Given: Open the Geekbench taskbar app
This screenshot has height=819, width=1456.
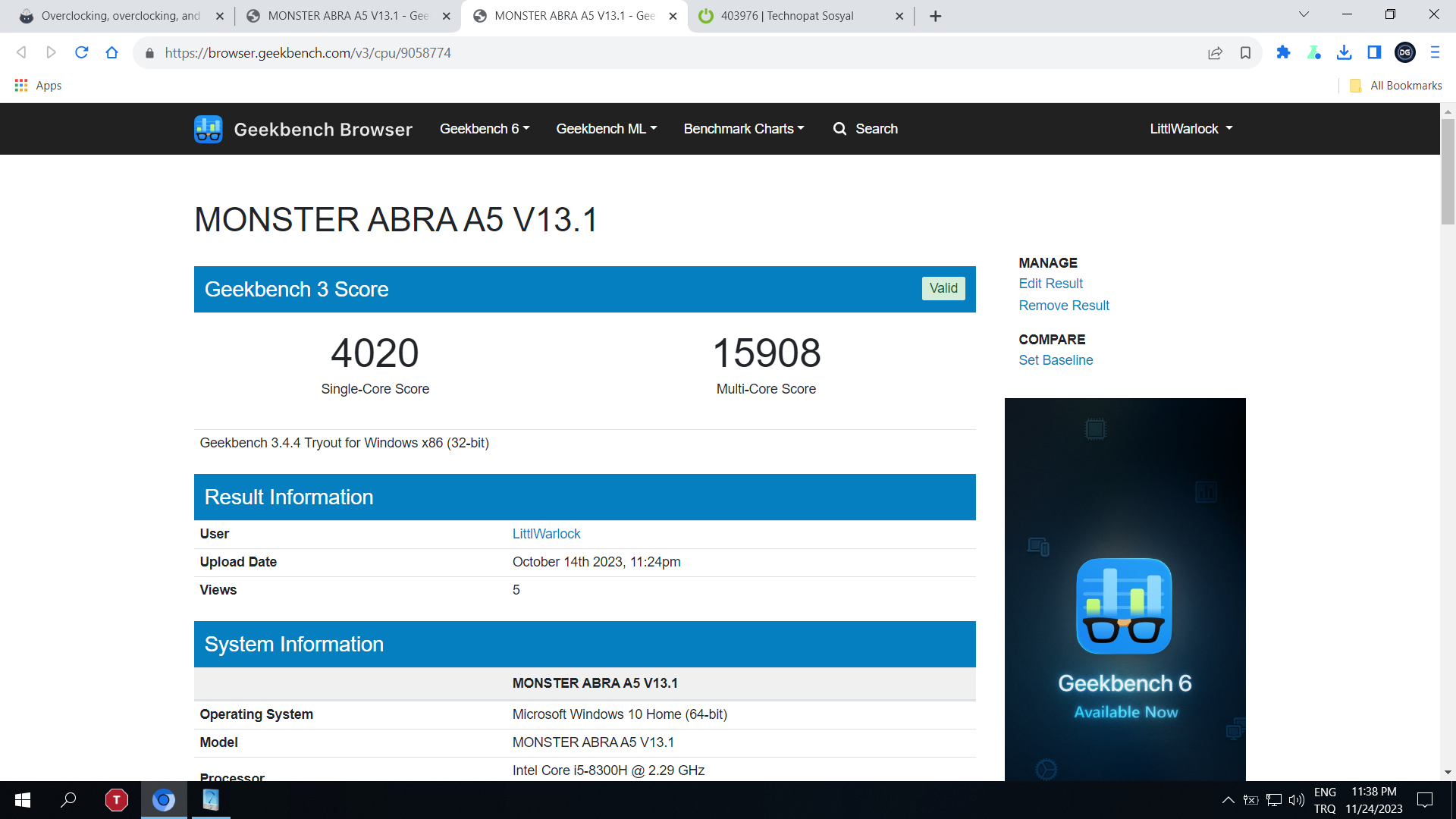Looking at the screenshot, I should click(211, 800).
